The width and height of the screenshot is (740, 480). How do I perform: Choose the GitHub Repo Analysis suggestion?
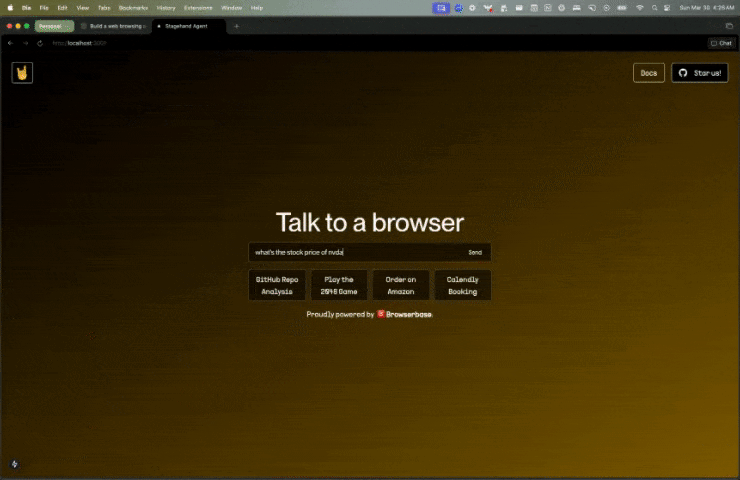tap(277, 286)
